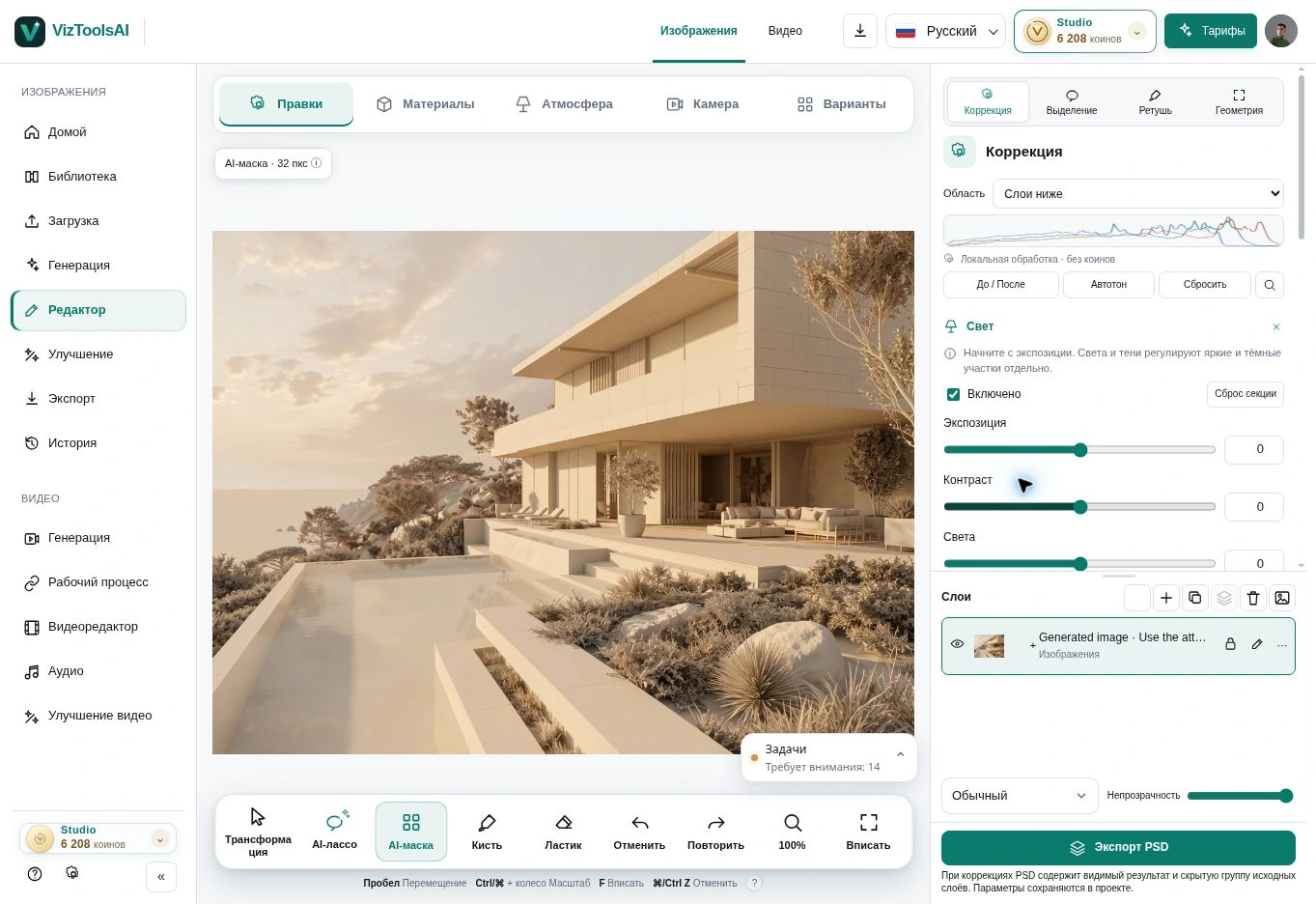Open the Ретушь tab
This screenshot has height=904, width=1316.
click(1155, 101)
